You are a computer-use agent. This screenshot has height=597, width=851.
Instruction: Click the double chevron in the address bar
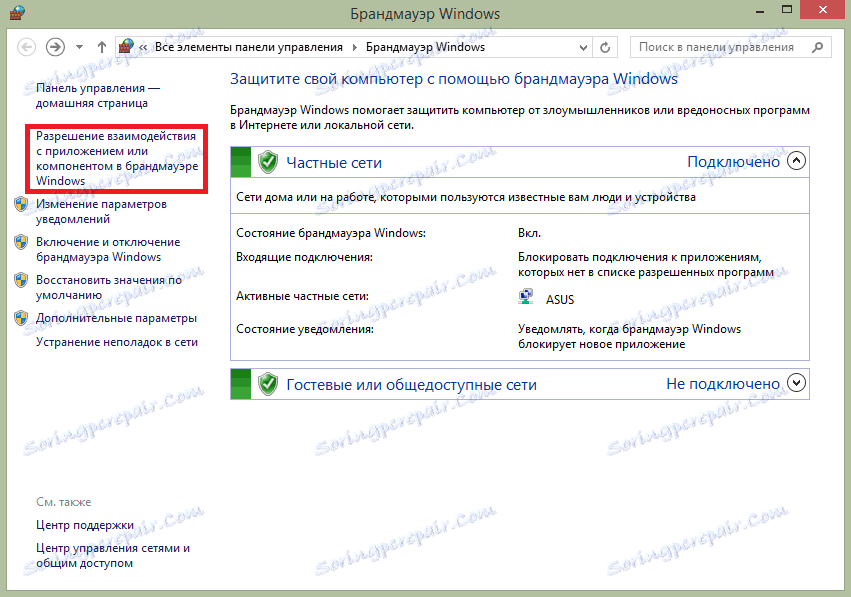tap(143, 47)
